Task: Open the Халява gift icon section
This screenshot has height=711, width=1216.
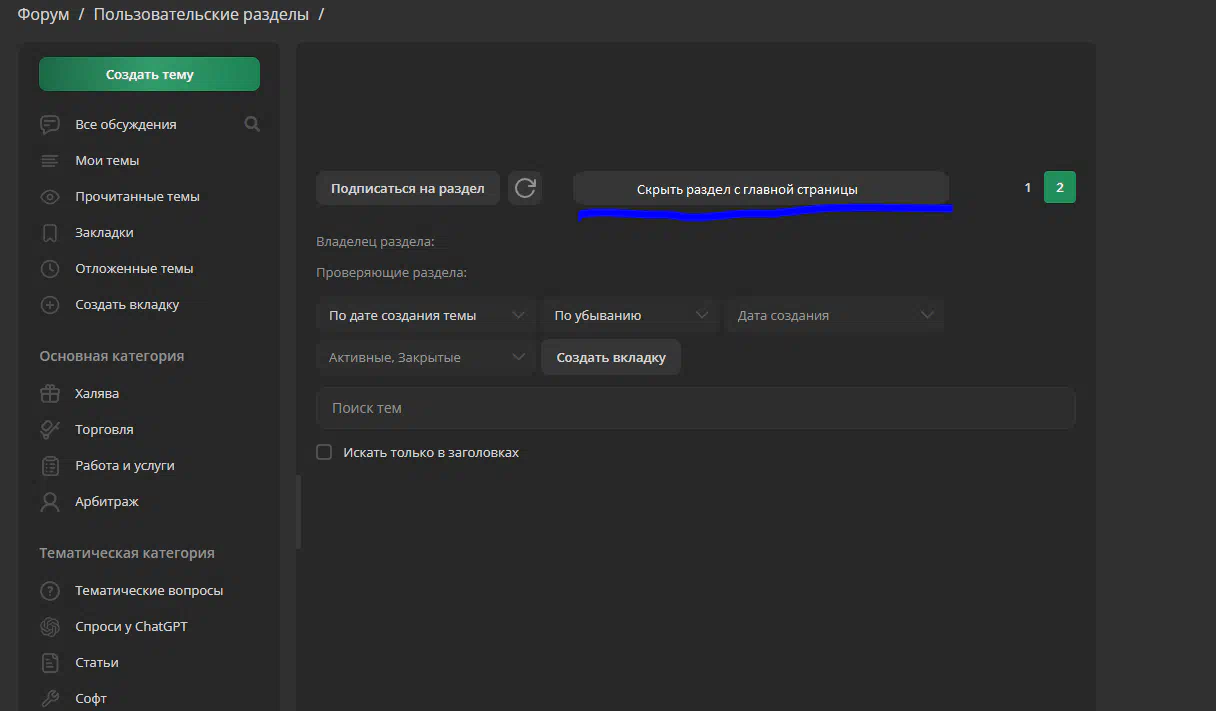Action: click(x=50, y=393)
